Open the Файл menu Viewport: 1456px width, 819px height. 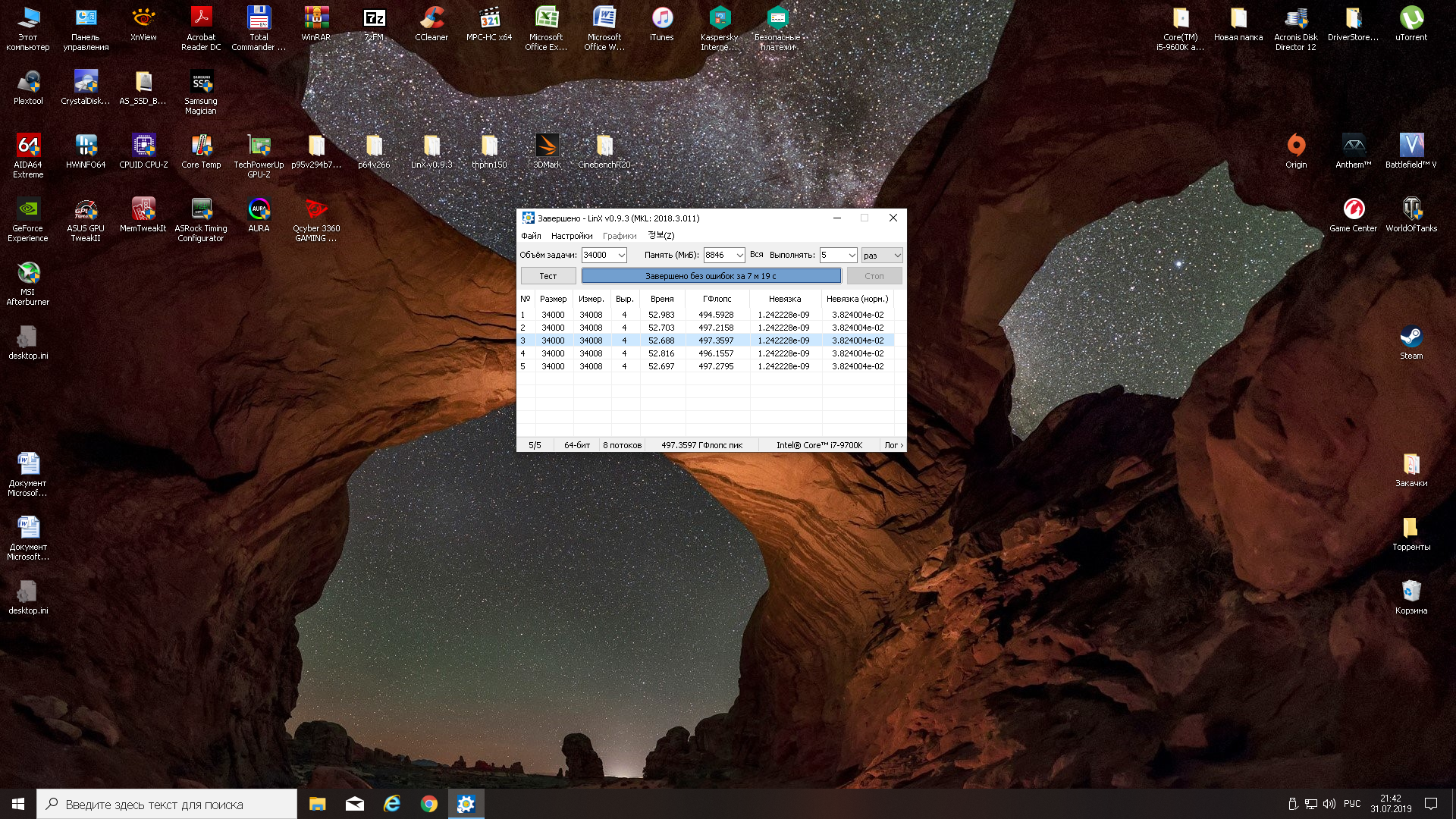(531, 236)
